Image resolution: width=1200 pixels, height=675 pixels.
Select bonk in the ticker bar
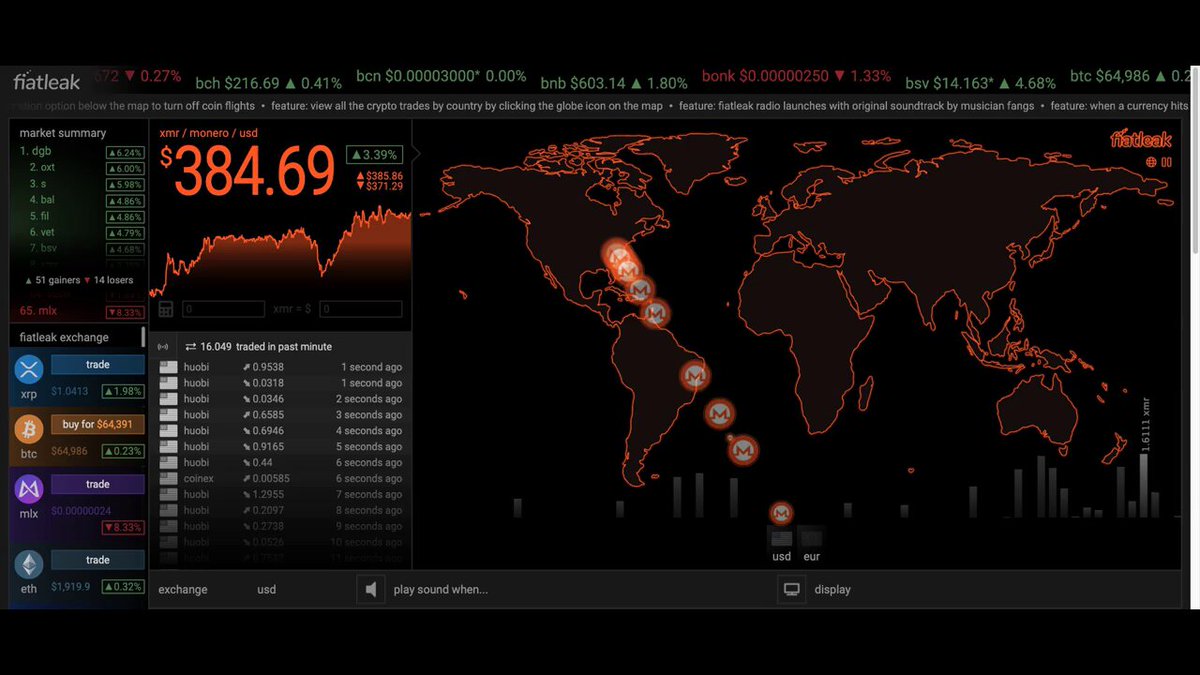click(x=796, y=77)
